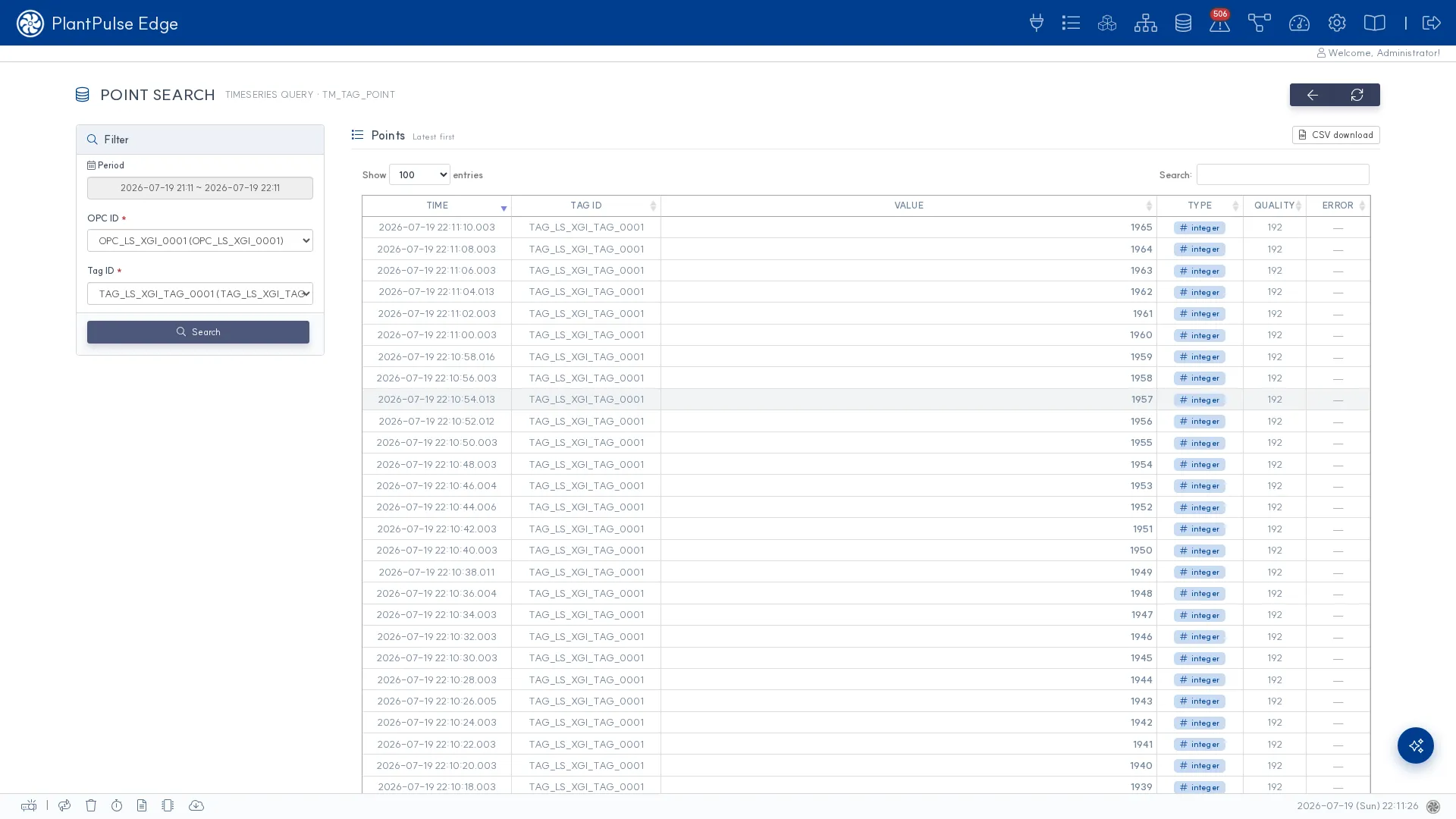
Task: Sort table by QUALITY column
Action: (x=1274, y=206)
